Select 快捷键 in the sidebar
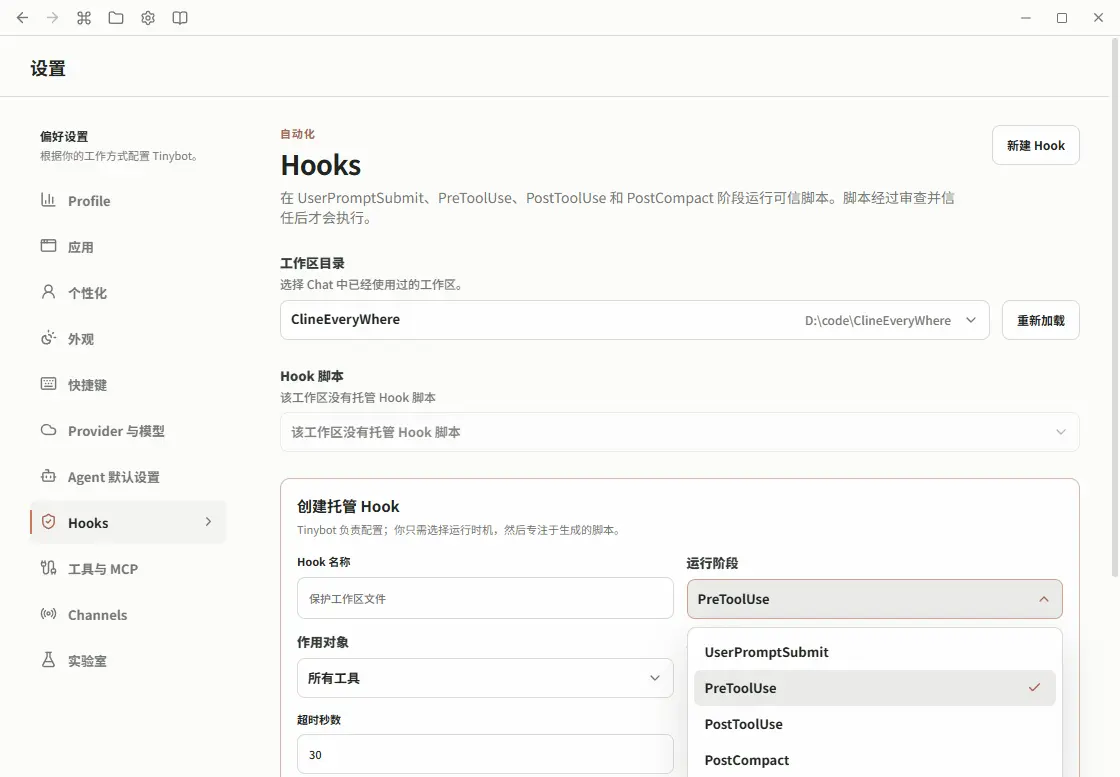The width and height of the screenshot is (1120, 777). coord(128,385)
